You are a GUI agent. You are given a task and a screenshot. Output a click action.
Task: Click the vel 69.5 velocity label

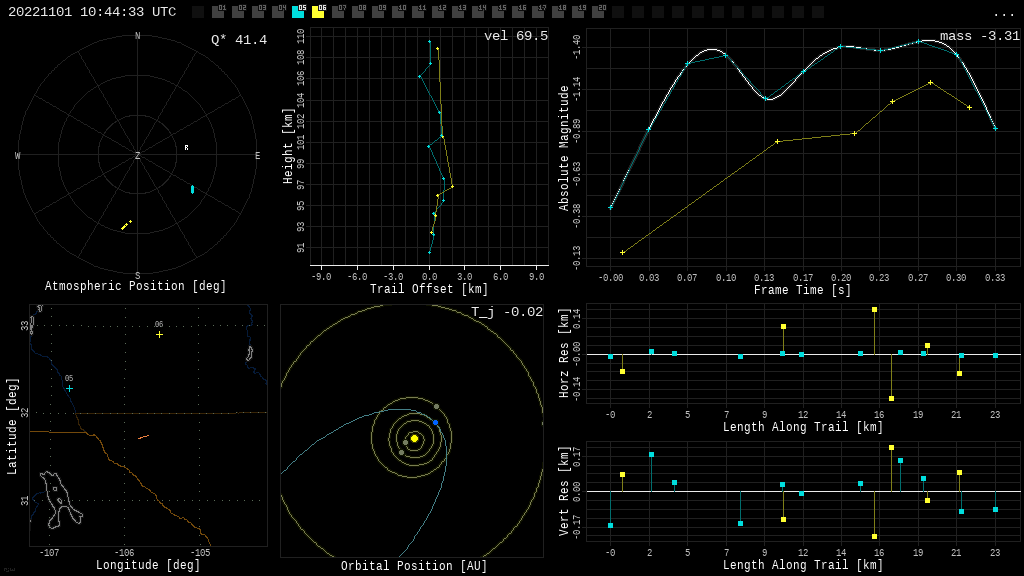click(x=515, y=36)
